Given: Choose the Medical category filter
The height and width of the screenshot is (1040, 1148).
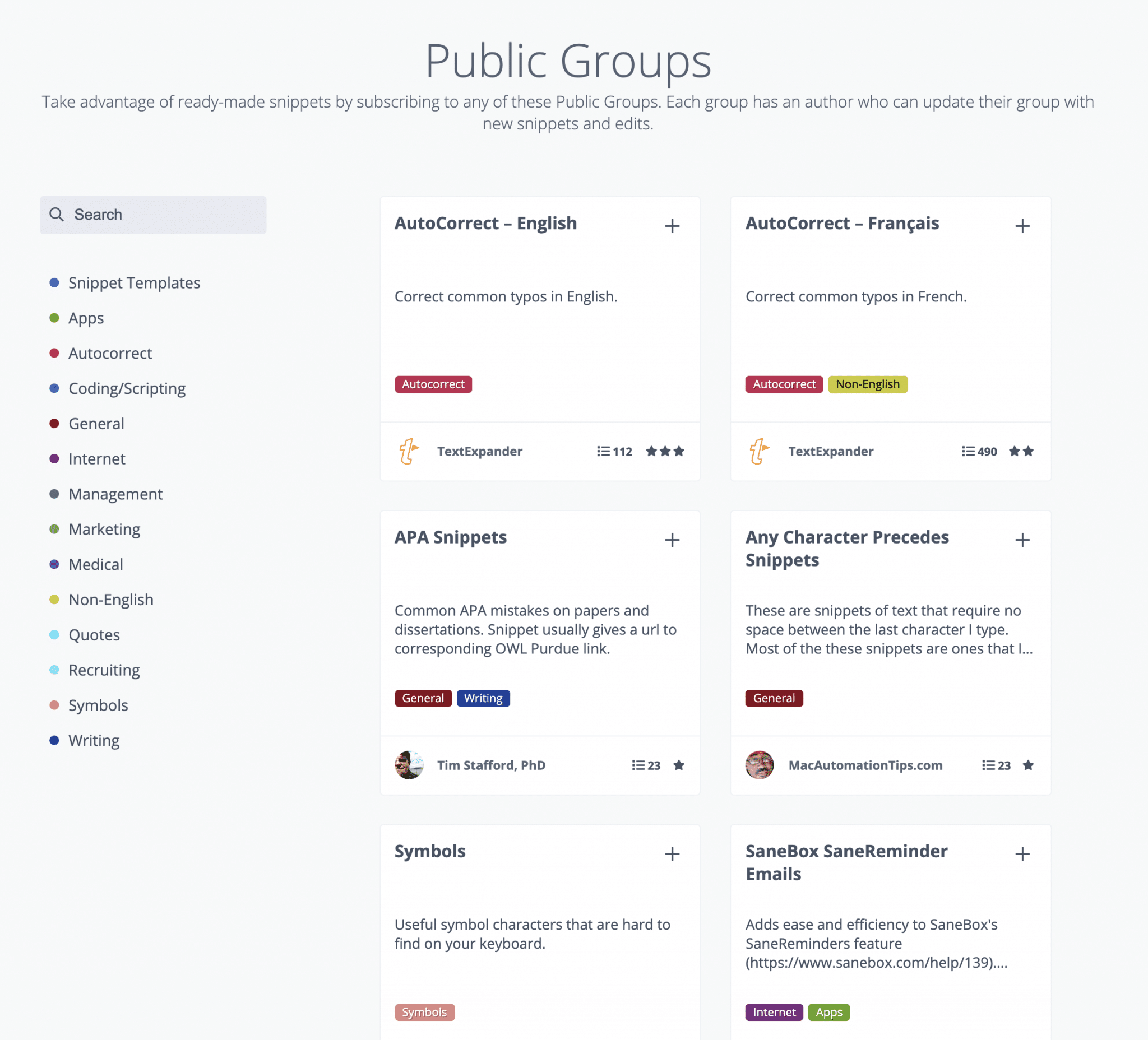Looking at the screenshot, I should [x=96, y=564].
